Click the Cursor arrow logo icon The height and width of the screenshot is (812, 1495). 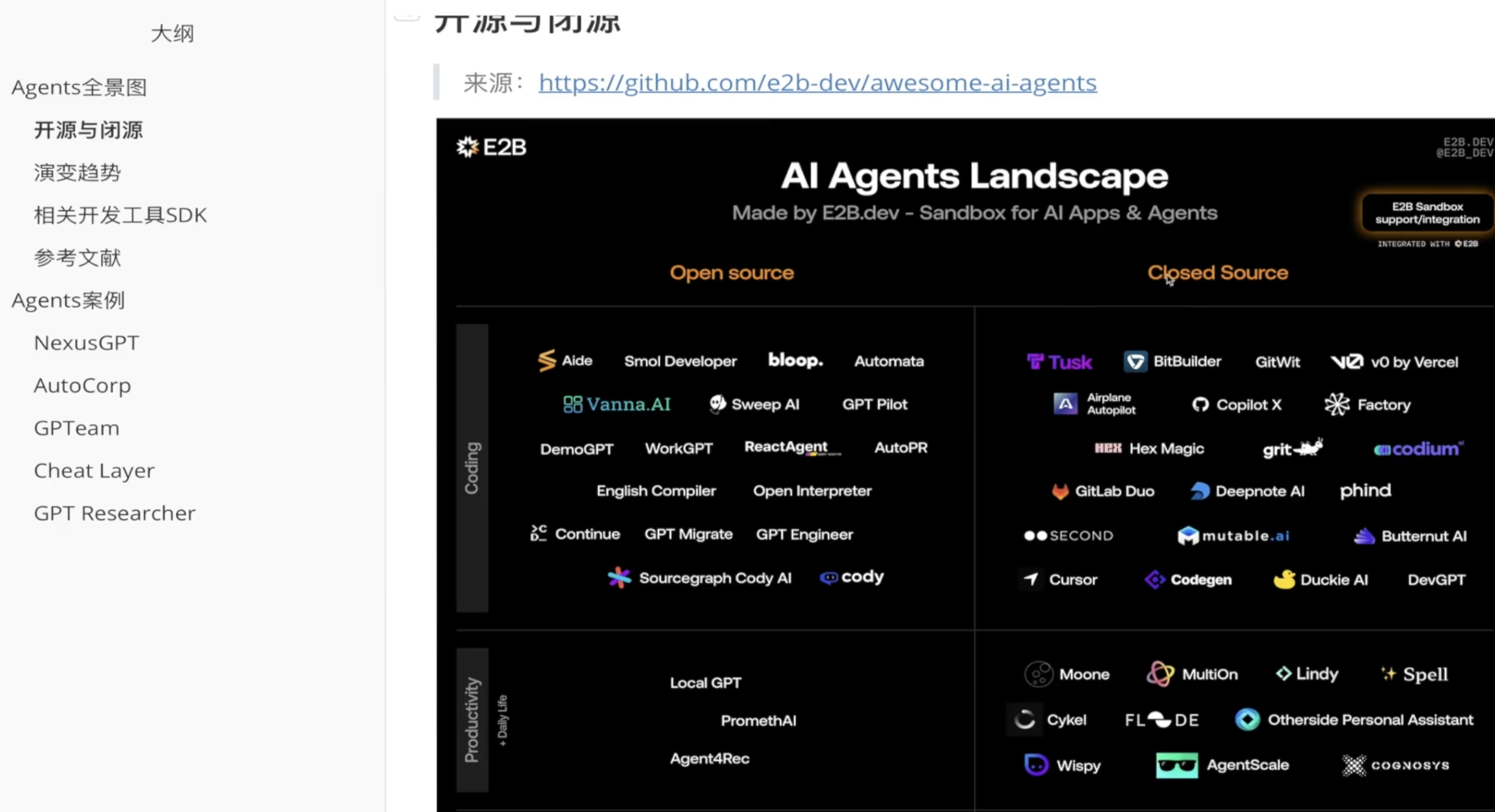click(1031, 579)
